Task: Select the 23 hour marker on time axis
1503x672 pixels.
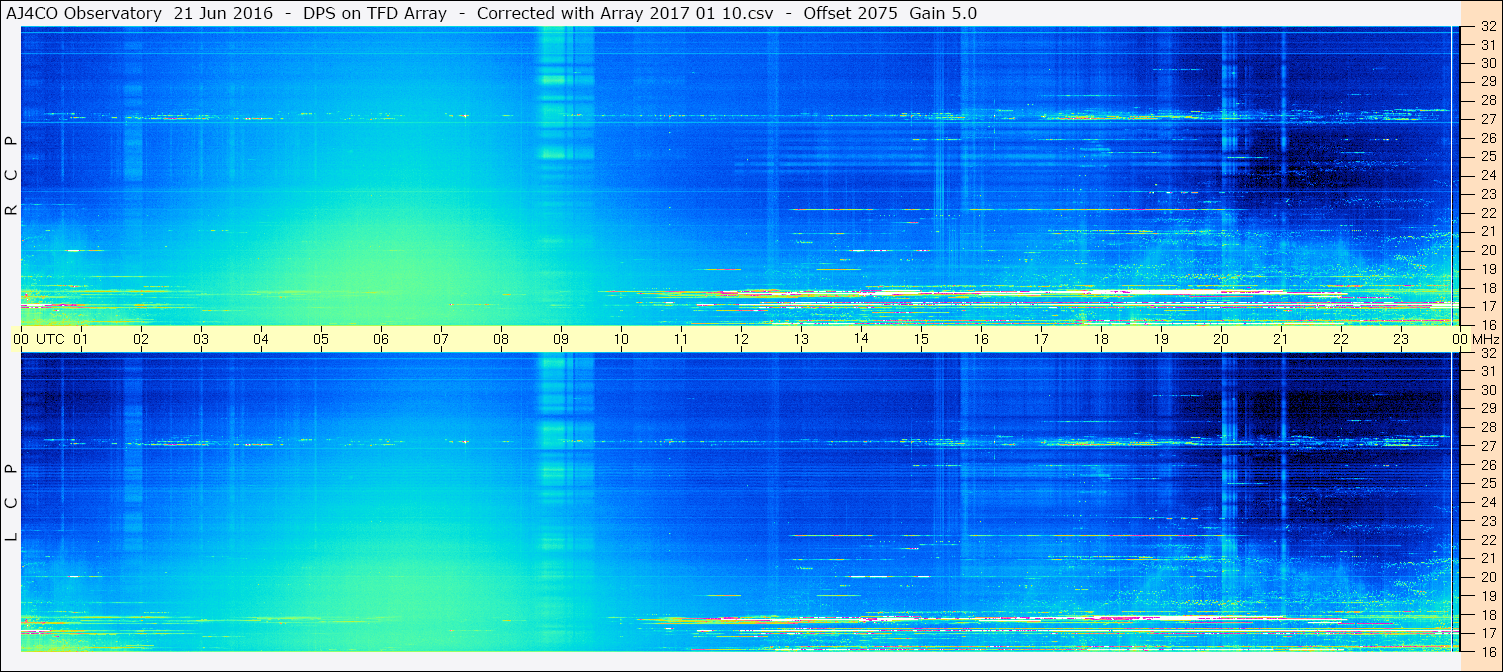Action: [x=1401, y=339]
